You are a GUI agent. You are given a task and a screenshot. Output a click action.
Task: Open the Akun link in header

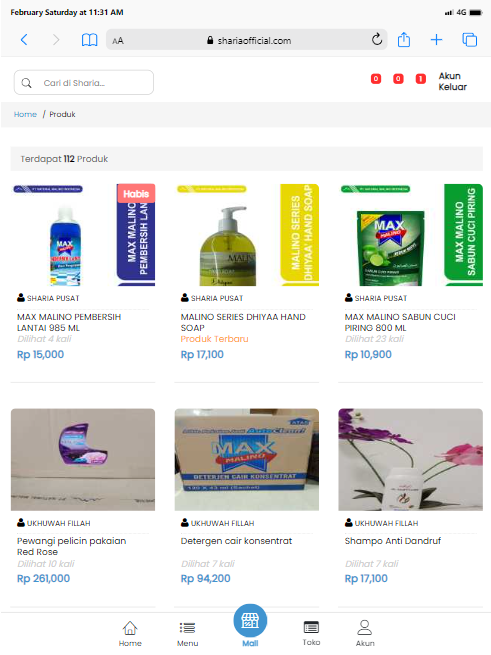[450, 76]
